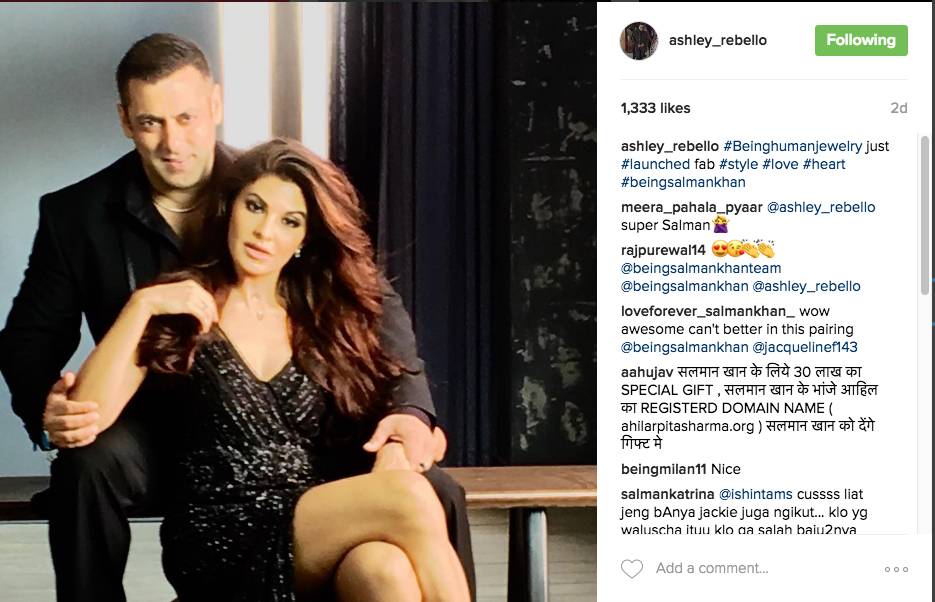Open meera_pahala_pyaar commenter profile

point(692,207)
